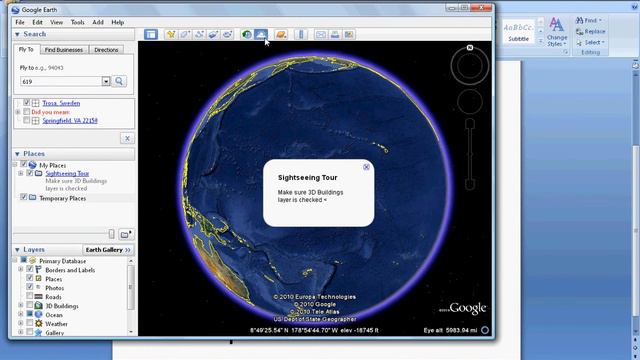Screen dimensions: 640x360
Task: Toggle the Springfield, VA result checkbox
Action: (27, 120)
